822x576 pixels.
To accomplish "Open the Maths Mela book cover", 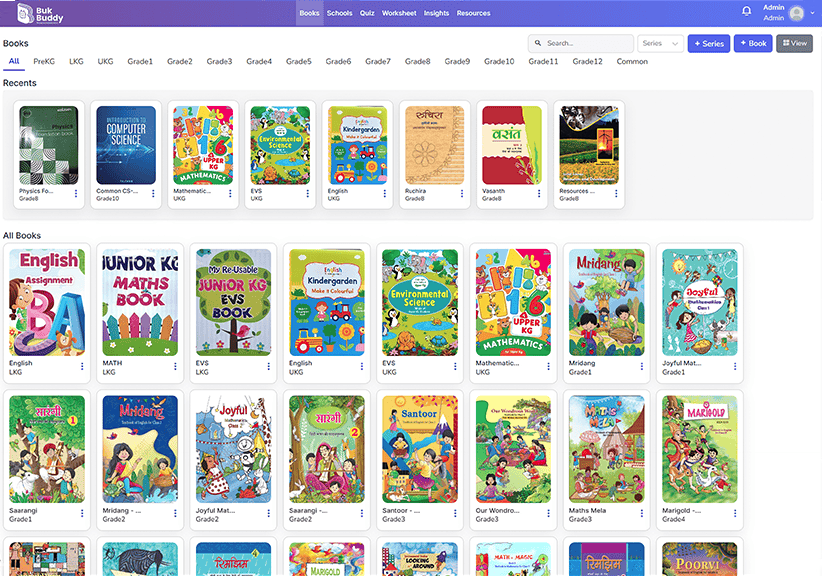I will 607,449.
